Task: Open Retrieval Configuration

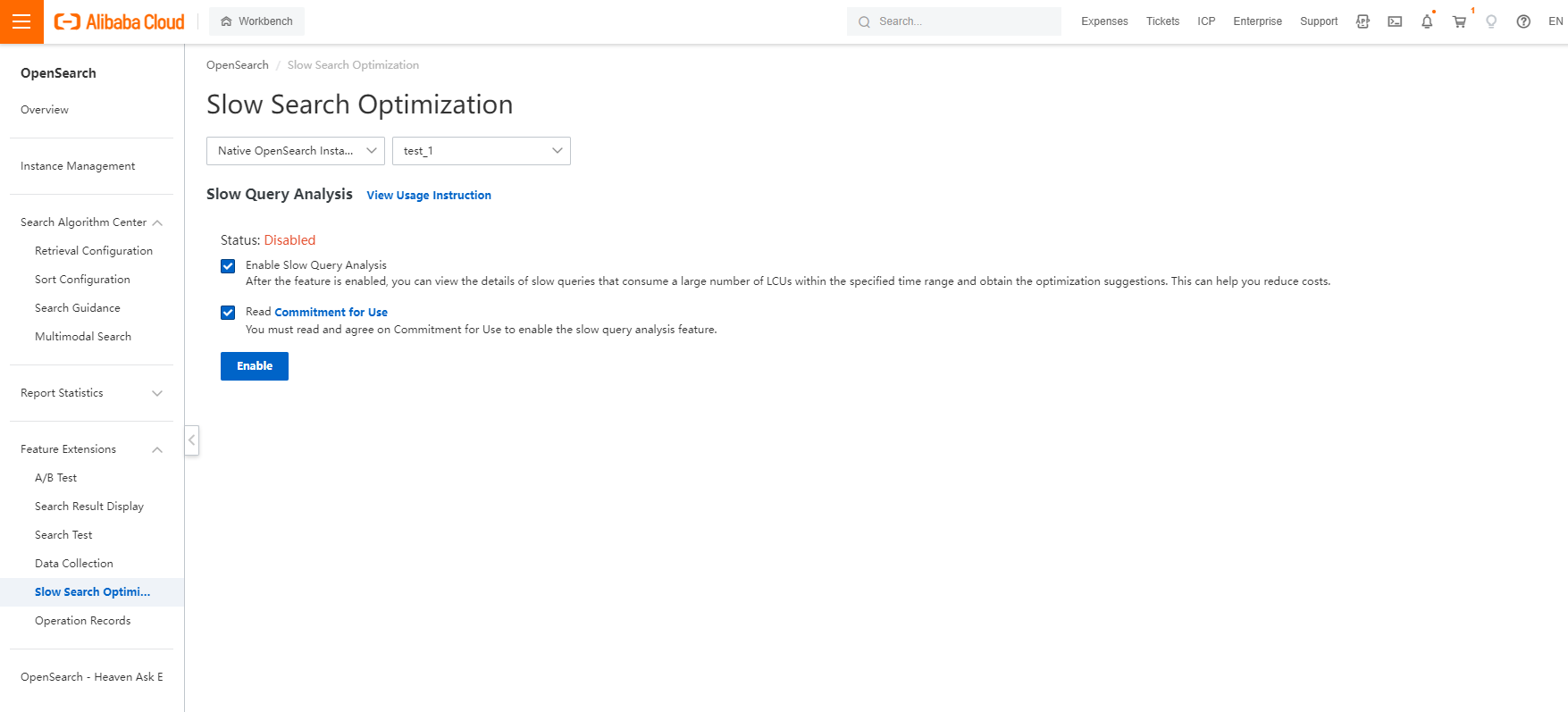Action: point(94,251)
